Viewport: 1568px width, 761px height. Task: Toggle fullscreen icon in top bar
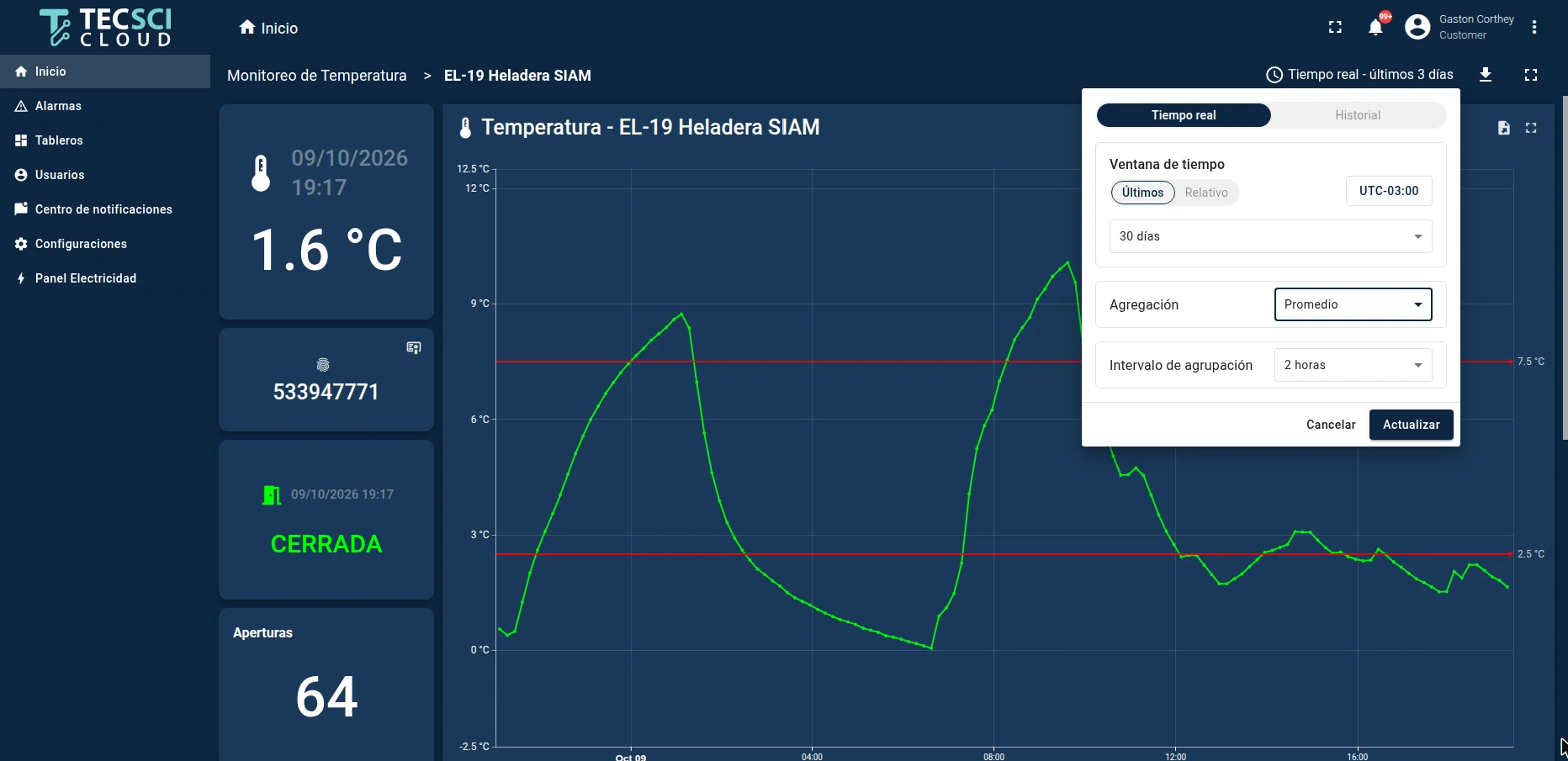(x=1335, y=28)
